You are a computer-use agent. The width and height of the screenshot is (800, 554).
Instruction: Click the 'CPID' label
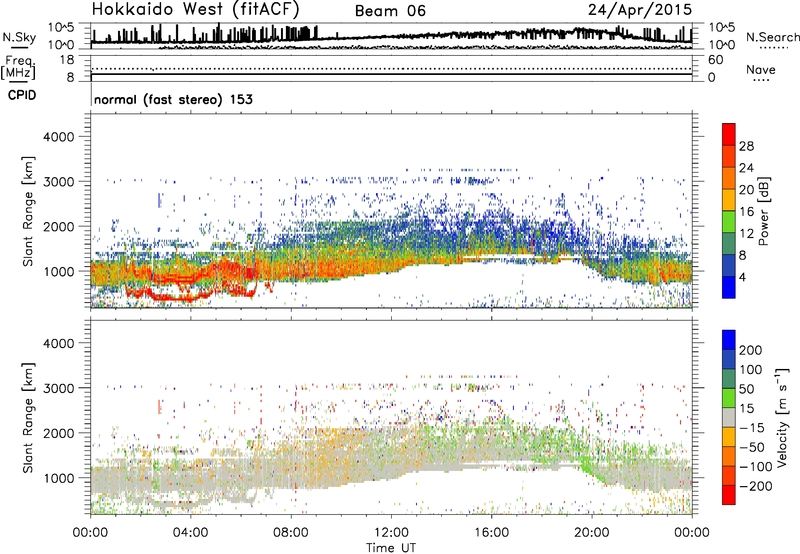point(22,95)
